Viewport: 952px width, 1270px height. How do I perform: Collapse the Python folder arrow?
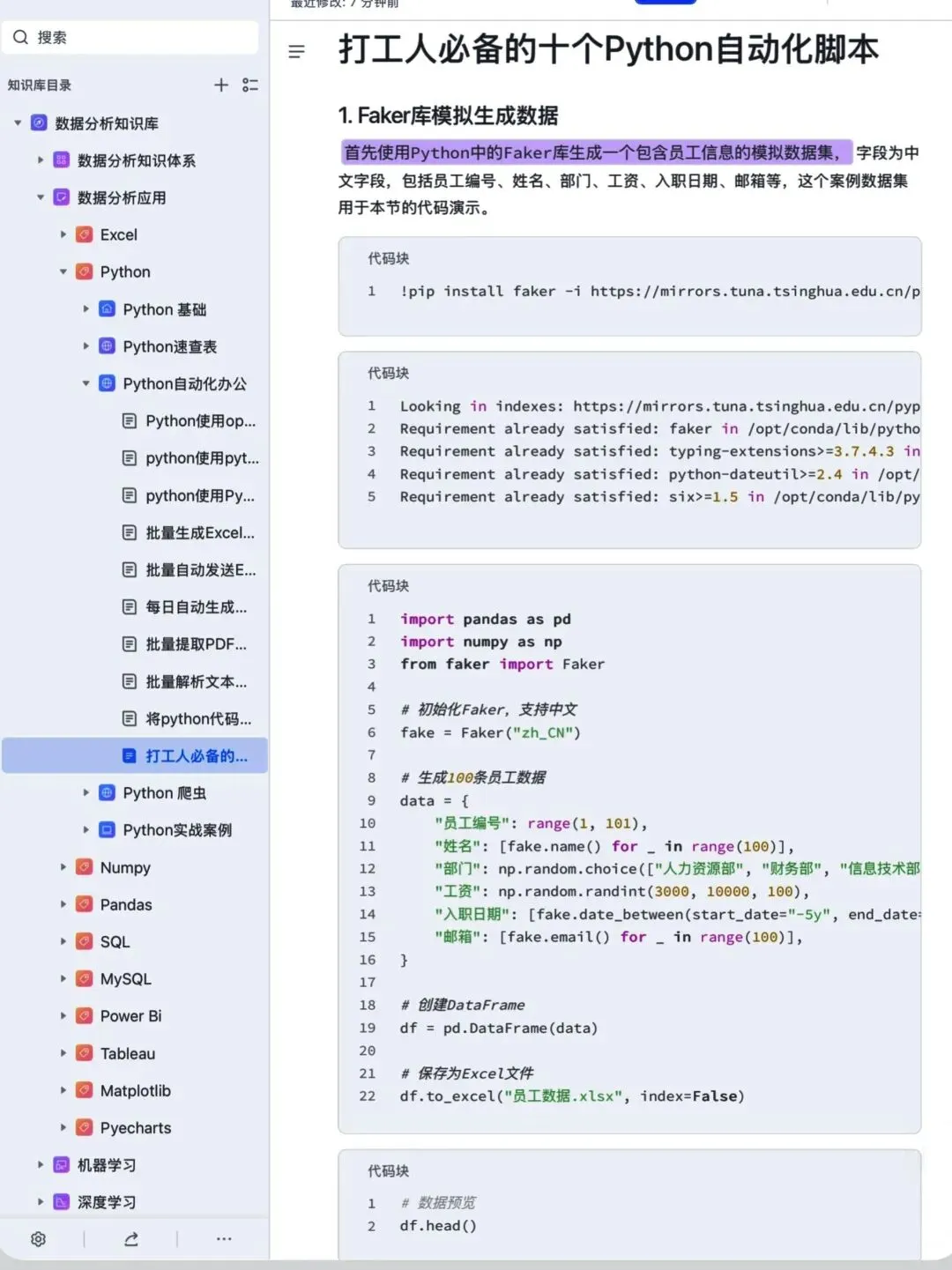(63, 271)
